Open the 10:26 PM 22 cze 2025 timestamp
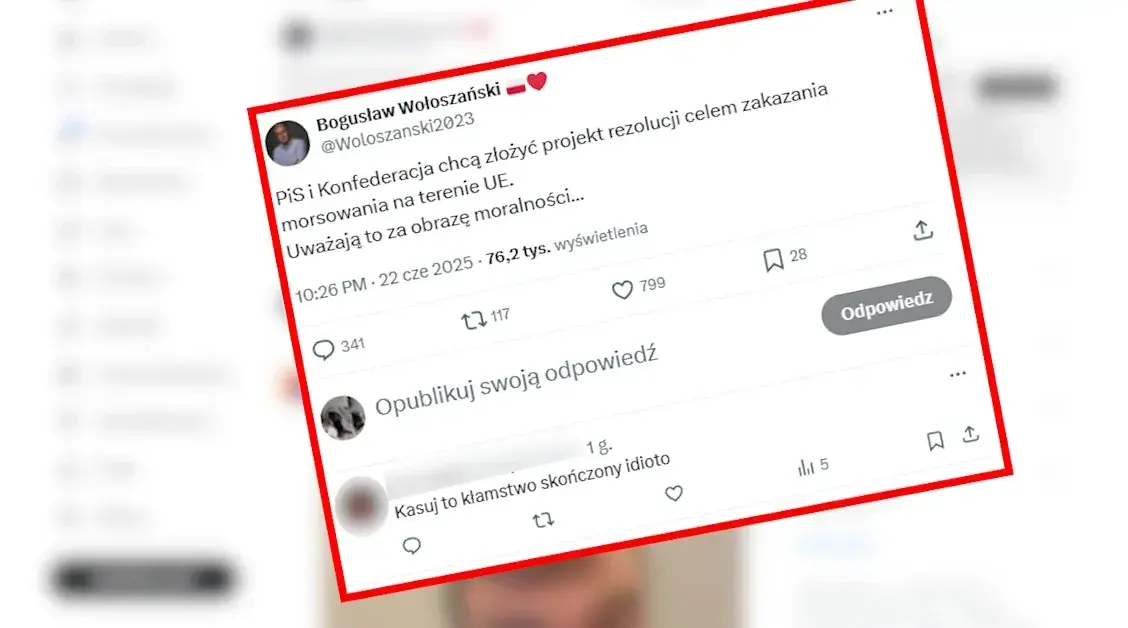The width and height of the screenshot is (1128, 628). (384, 279)
